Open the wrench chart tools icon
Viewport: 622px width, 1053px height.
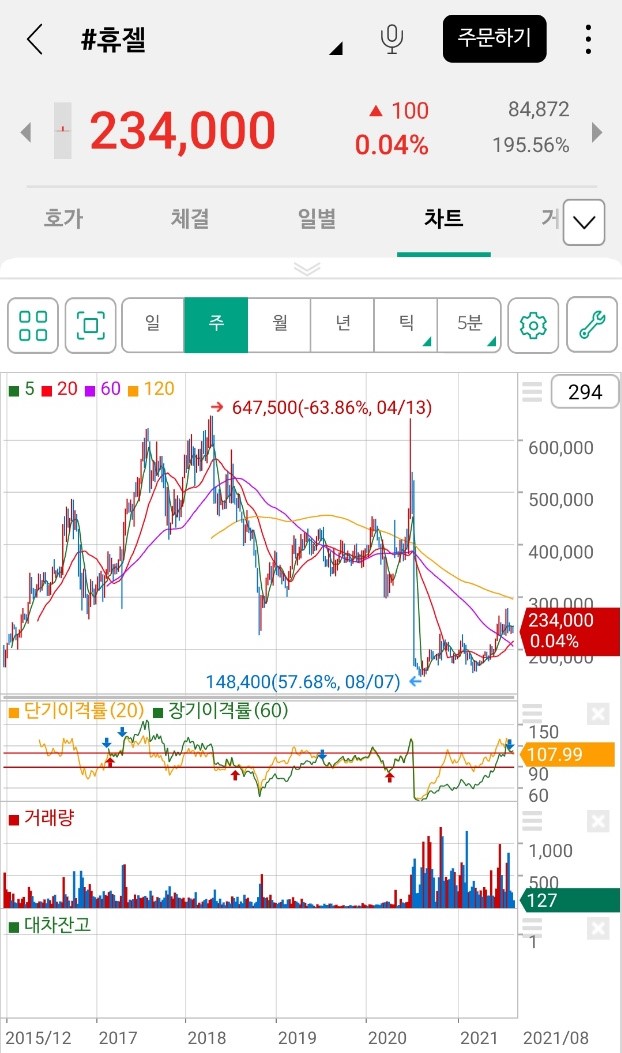pyautogui.click(x=592, y=325)
